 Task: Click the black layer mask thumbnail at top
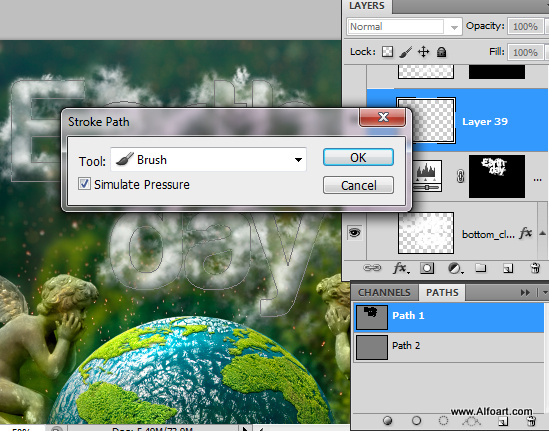click(496, 72)
